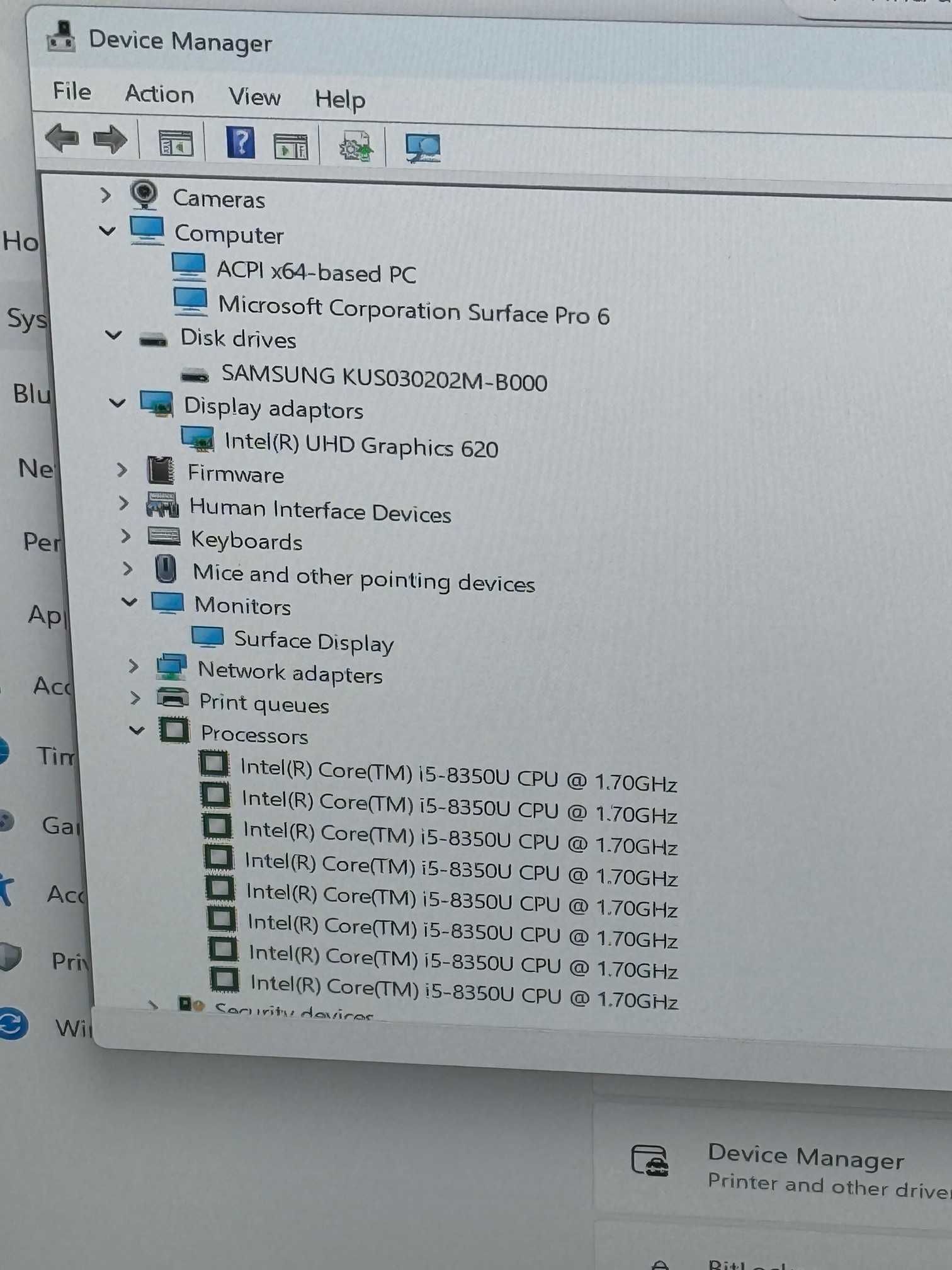Click the Keyboards category icon
The image size is (952, 1270).
coord(165,537)
